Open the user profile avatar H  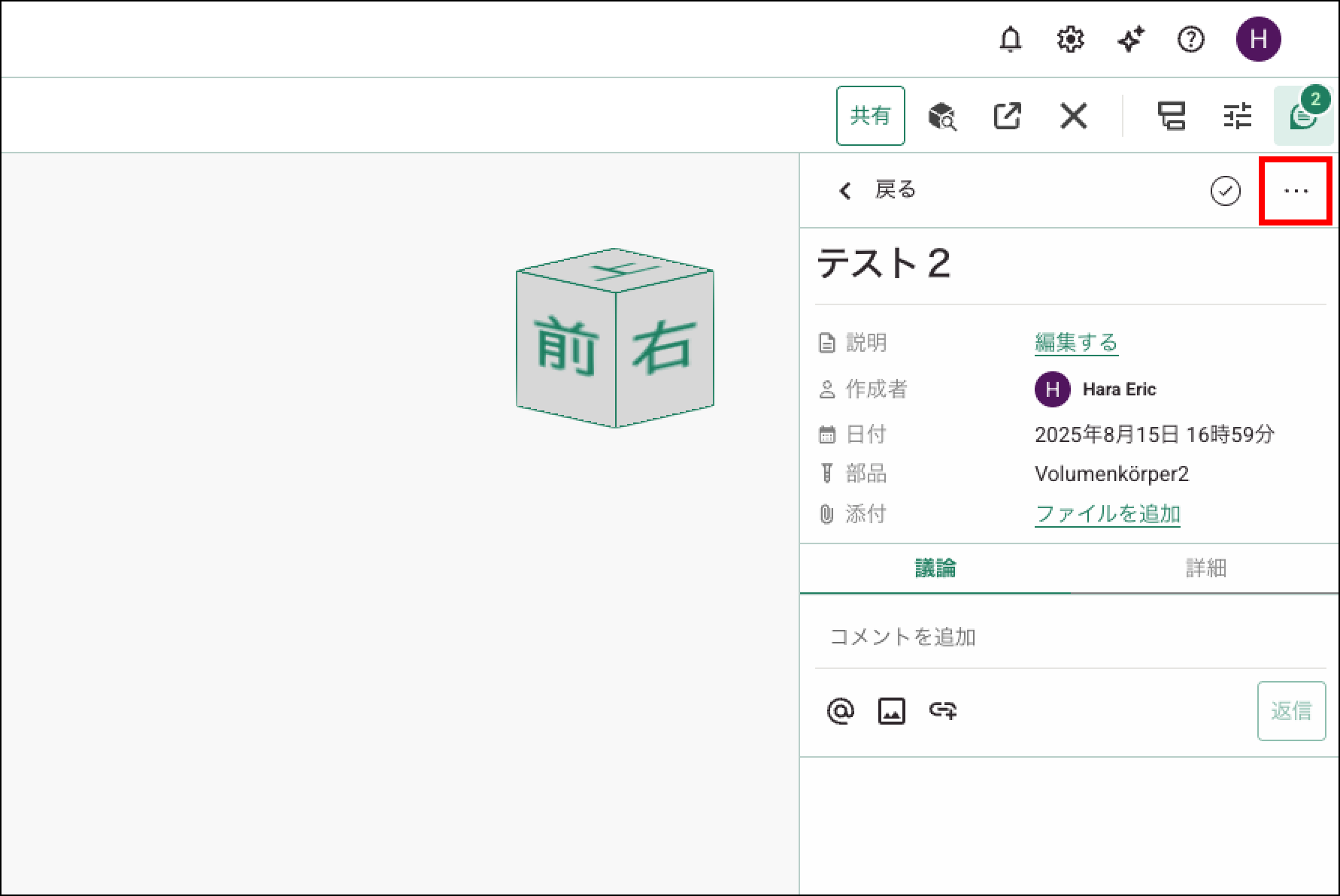[1258, 39]
